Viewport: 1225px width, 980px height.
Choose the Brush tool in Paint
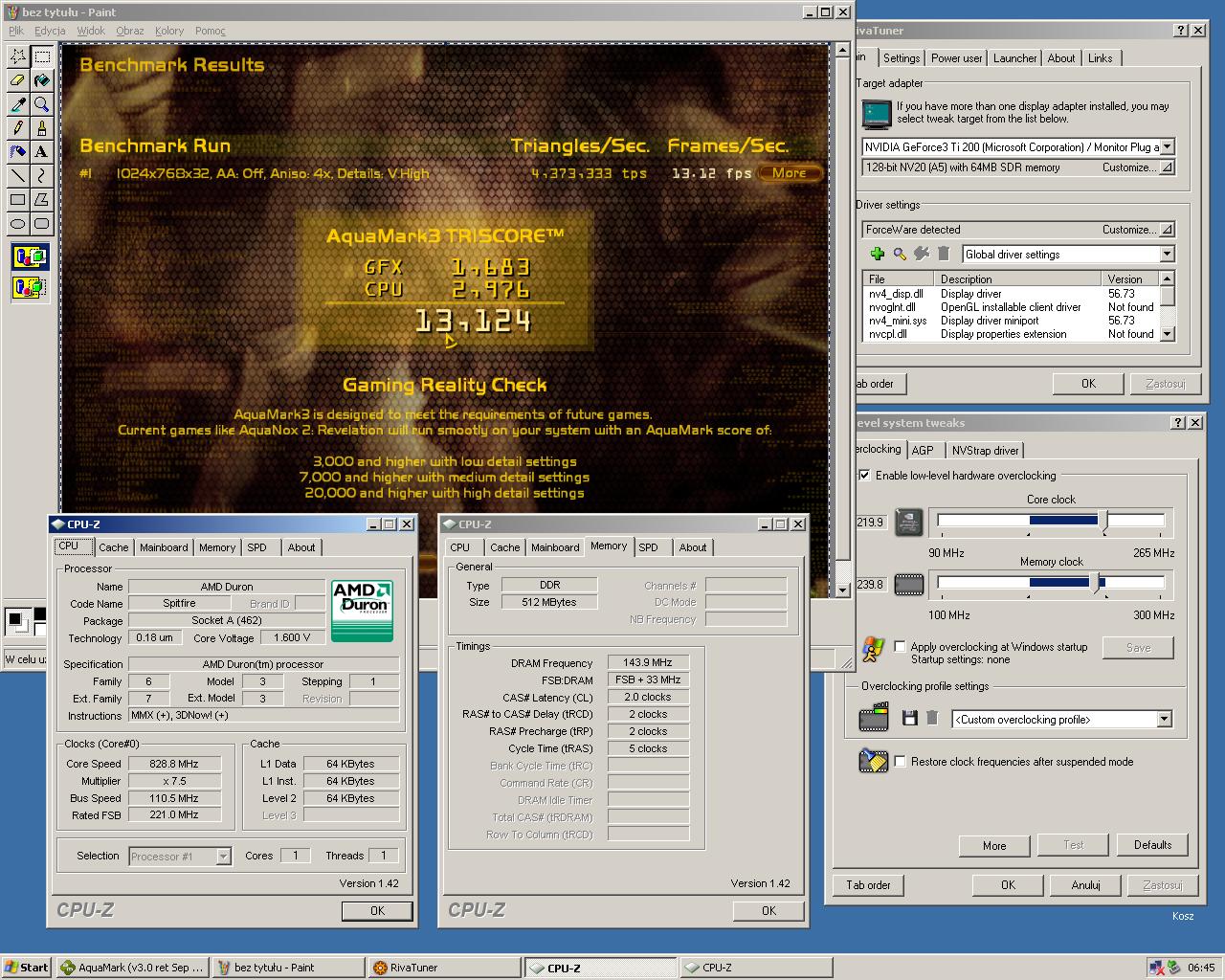click(41, 128)
